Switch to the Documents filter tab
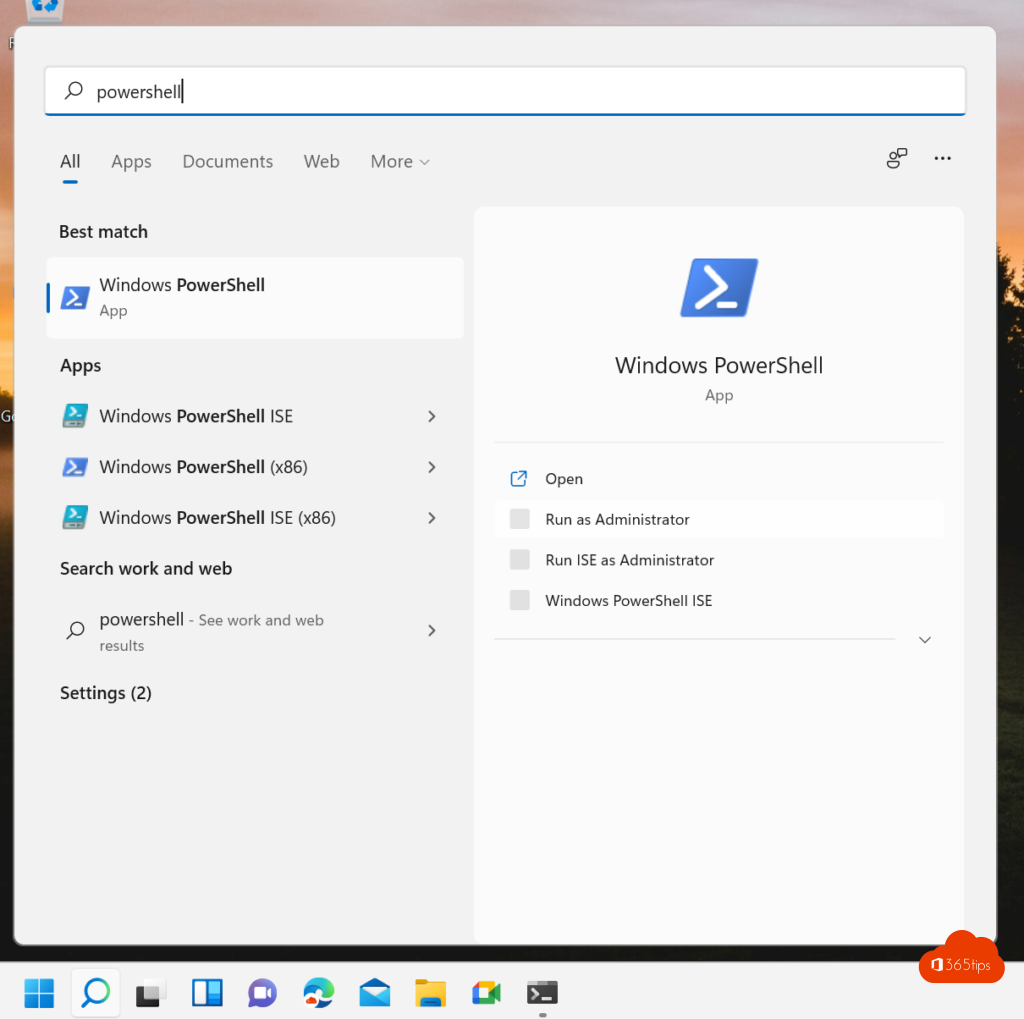 pyautogui.click(x=227, y=162)
